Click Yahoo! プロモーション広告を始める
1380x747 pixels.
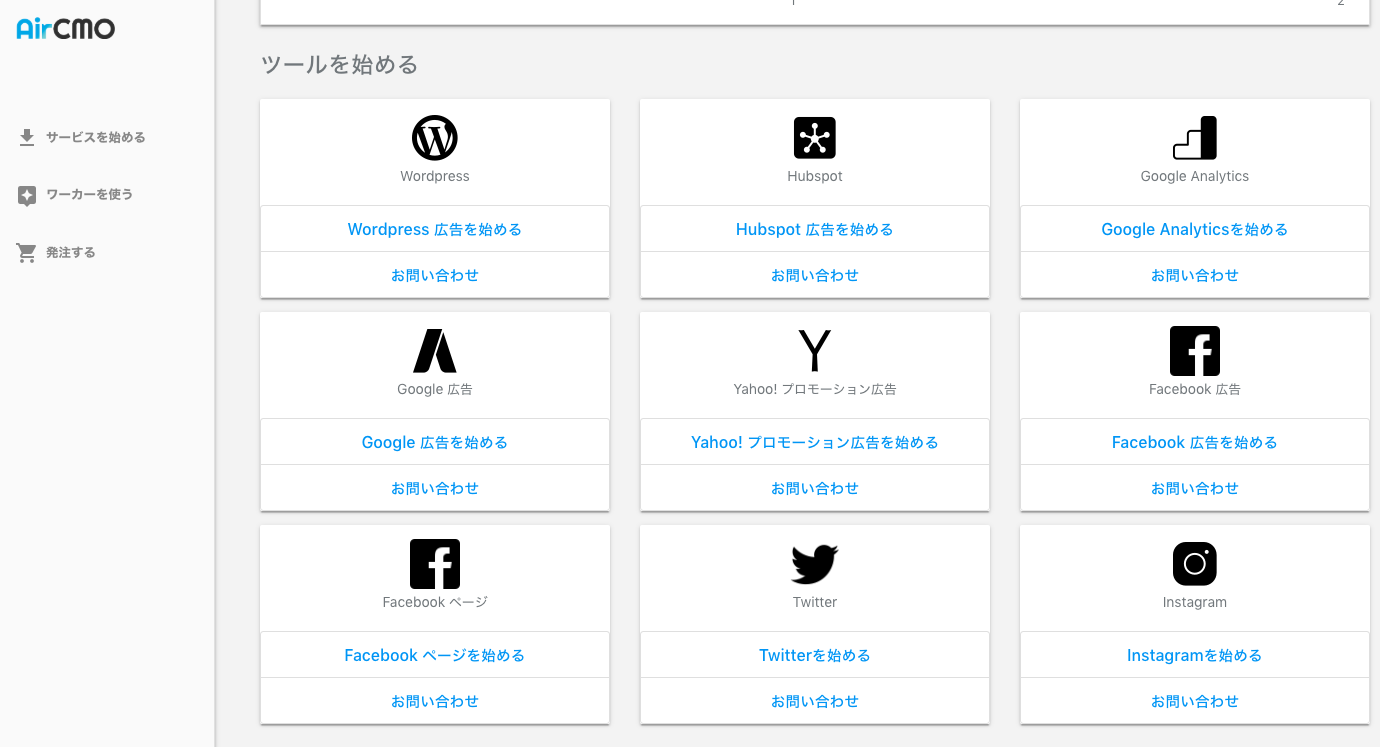(x=815, y=442)
